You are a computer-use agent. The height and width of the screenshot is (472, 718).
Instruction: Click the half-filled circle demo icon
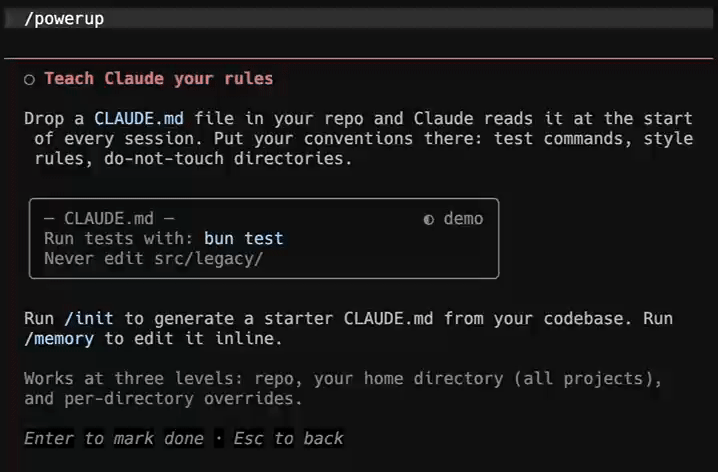(x=429, y=220)
